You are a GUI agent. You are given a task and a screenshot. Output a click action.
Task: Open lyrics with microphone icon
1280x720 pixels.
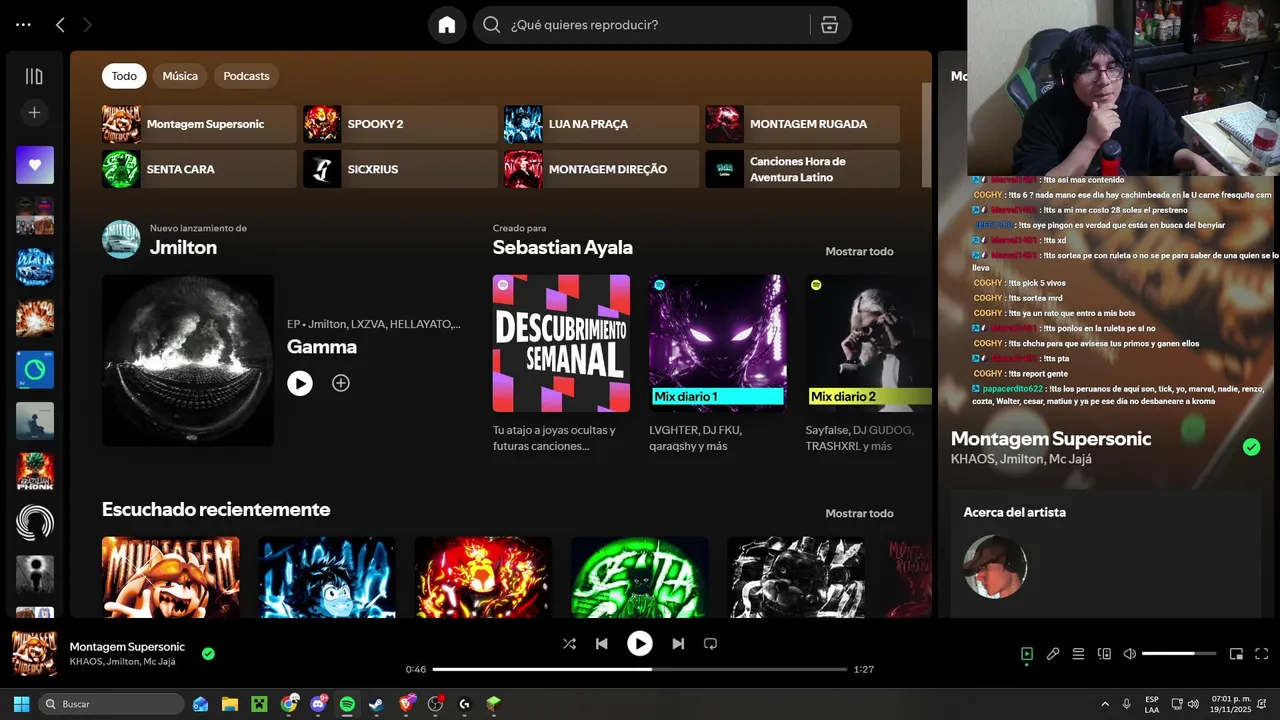pyautogui.click(x=1053, y=654)
